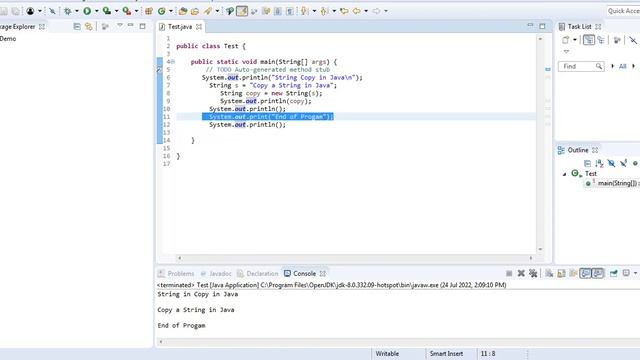Collapse the main method fold marker on line 4
This screenshot has height=360, width=640.
pos(173,62)
